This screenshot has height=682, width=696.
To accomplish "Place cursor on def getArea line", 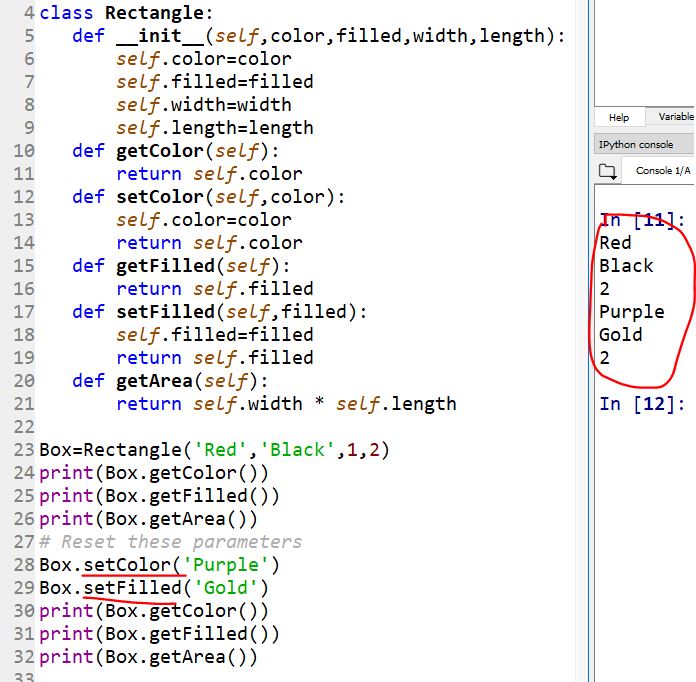I will 161,381.
